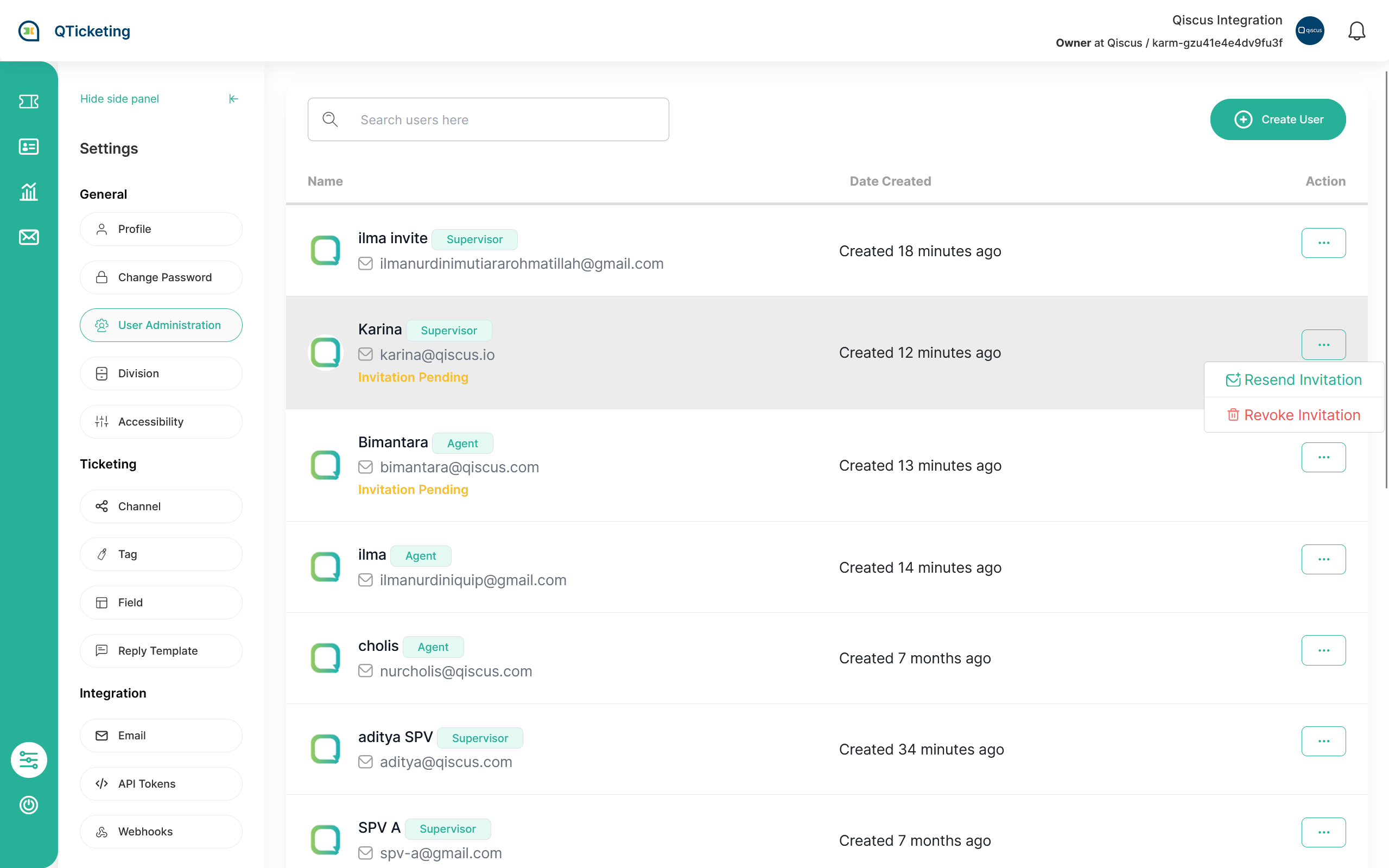Toggle action menu for Karina
The width and height of the screenshot is (1389, 868).
click(x=1323, y=345)
